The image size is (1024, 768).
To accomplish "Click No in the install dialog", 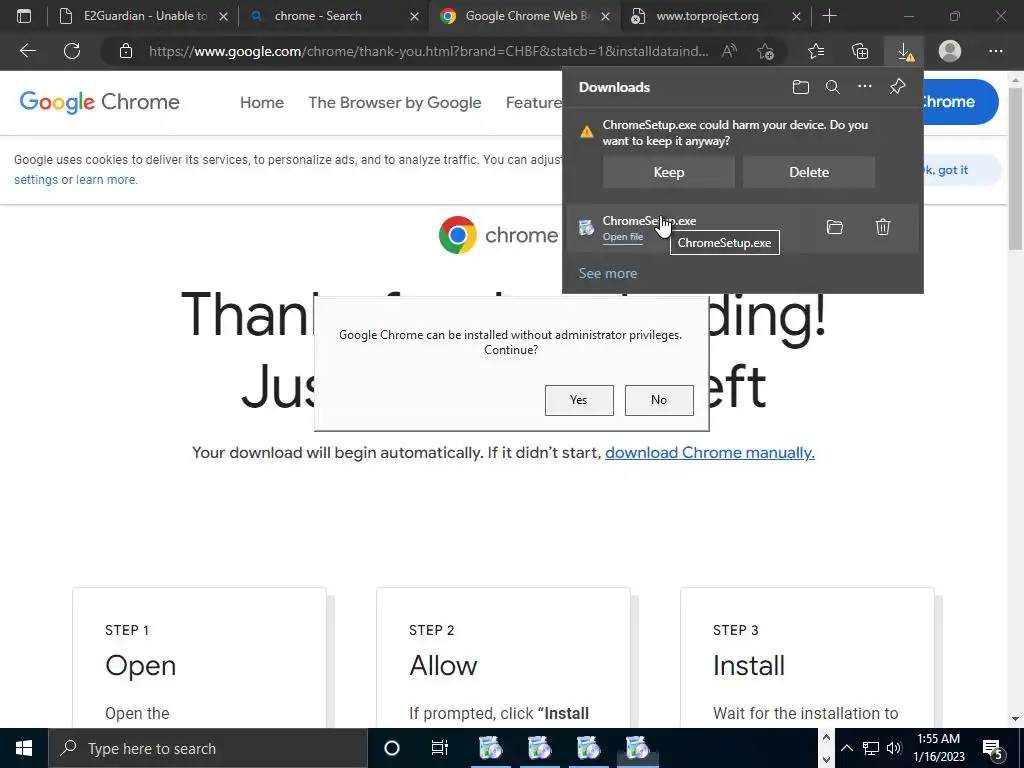I will pos(659,400).
